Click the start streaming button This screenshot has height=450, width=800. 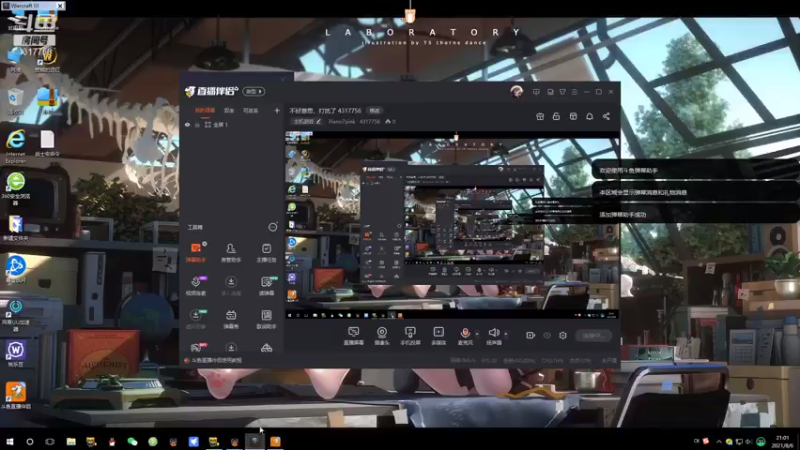pos(593,335)
